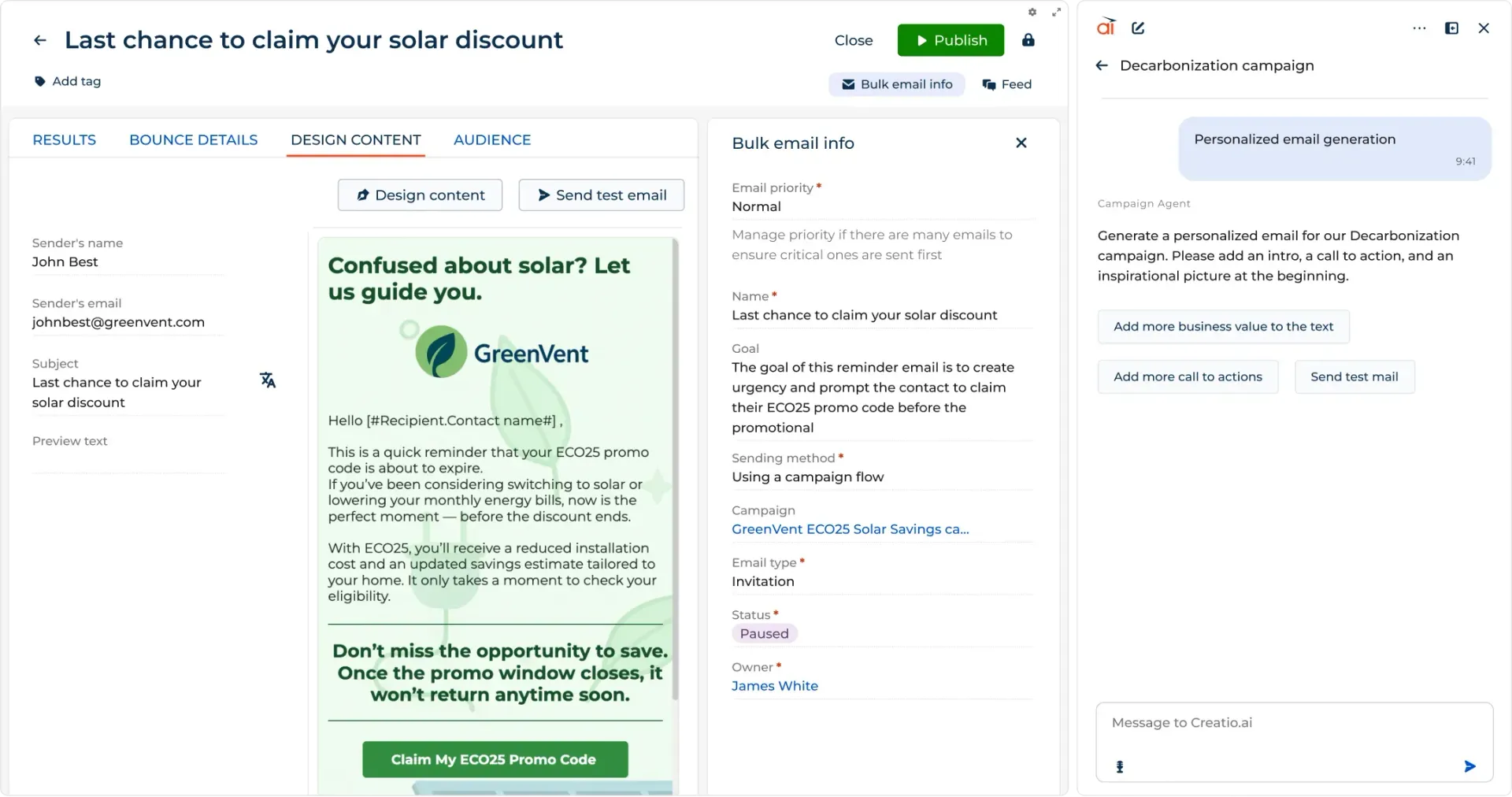Click the new chat edit icon
1512x797 pixels.
pos(1138,28)
